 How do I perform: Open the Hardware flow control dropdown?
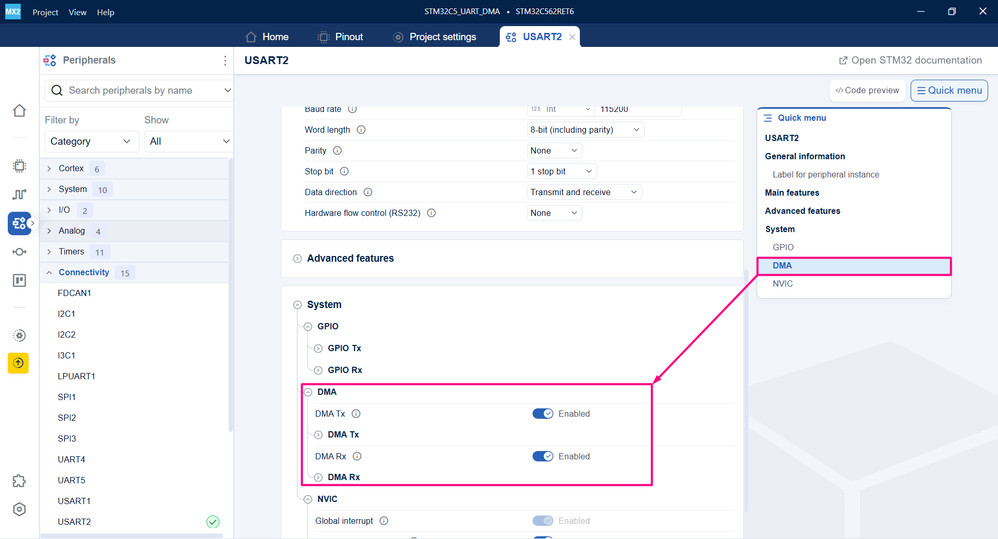click(554, 213)
